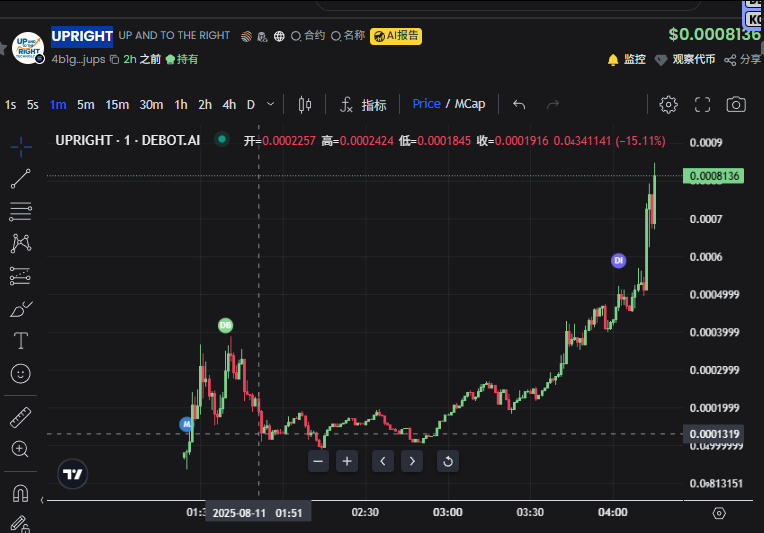The image size is (764, 533).
Task: Select the 5m timeframe
Action: coord(86,105)
